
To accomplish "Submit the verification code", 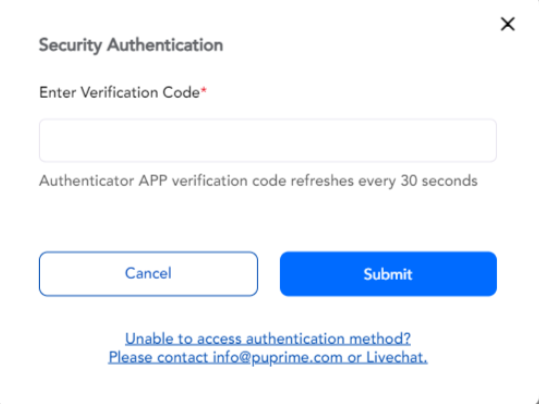I will pyautogui.click(x=388, y=274).
